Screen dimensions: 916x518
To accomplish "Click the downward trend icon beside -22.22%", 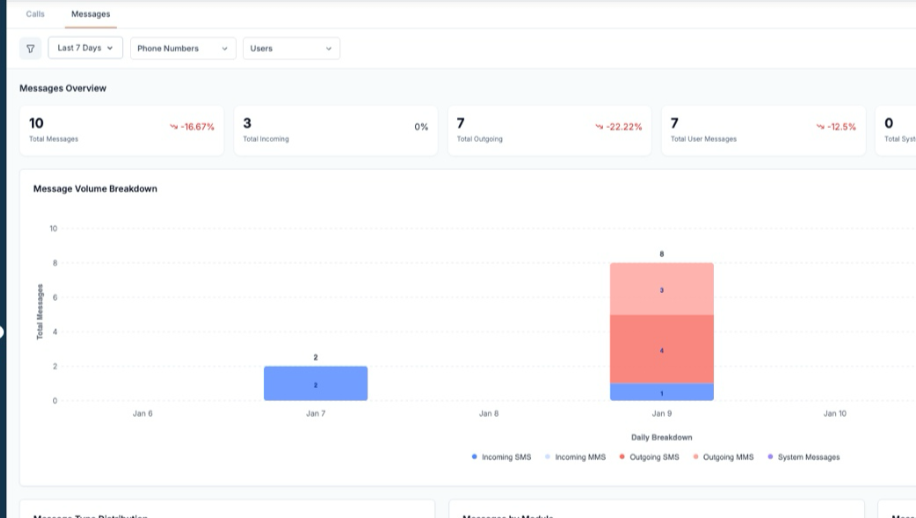I will (599, 127).
